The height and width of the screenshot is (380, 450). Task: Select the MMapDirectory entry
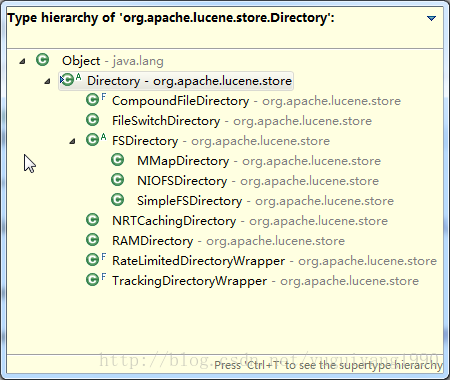click(259, 161)
